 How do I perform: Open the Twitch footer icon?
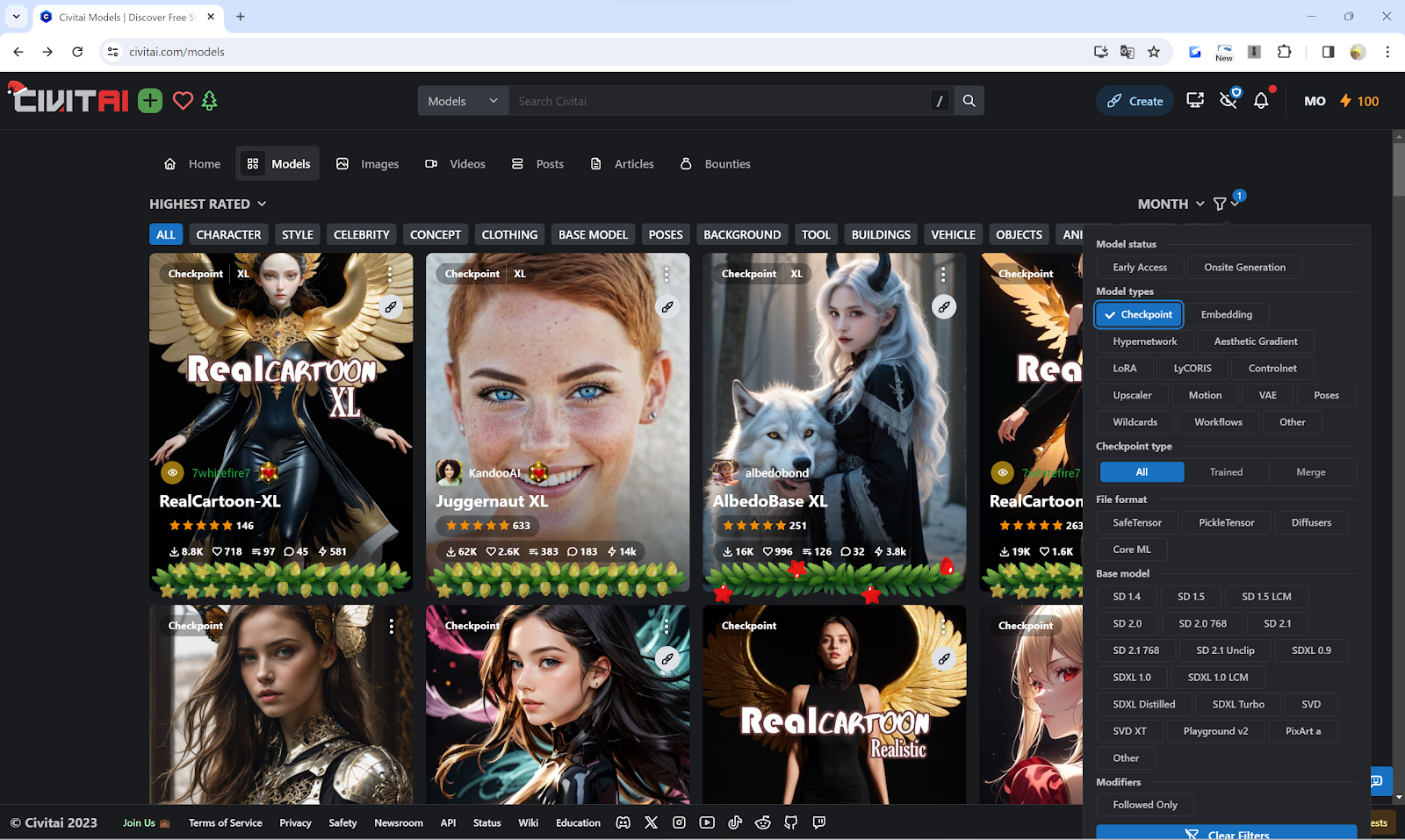coord(819,822)
